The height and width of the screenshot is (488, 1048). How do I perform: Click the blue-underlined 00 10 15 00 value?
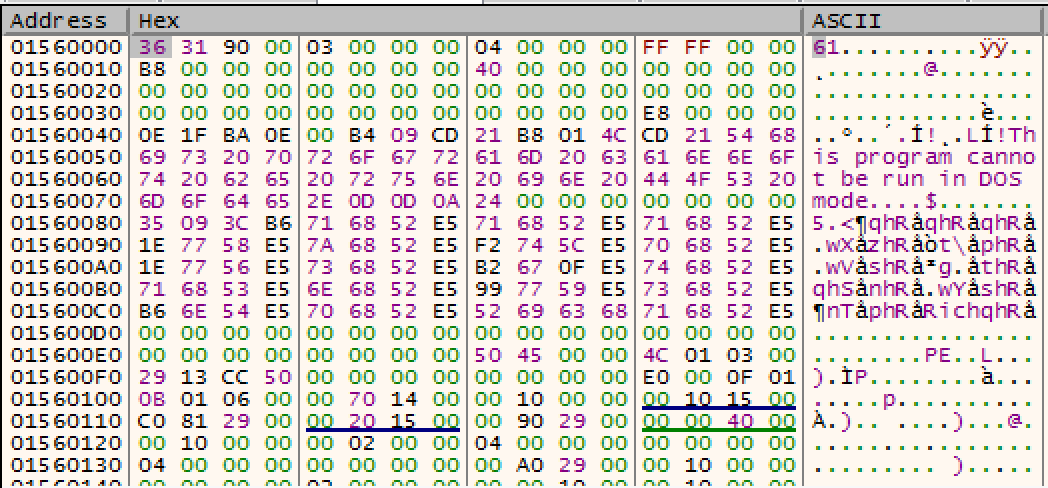click(x=717, y=399)
